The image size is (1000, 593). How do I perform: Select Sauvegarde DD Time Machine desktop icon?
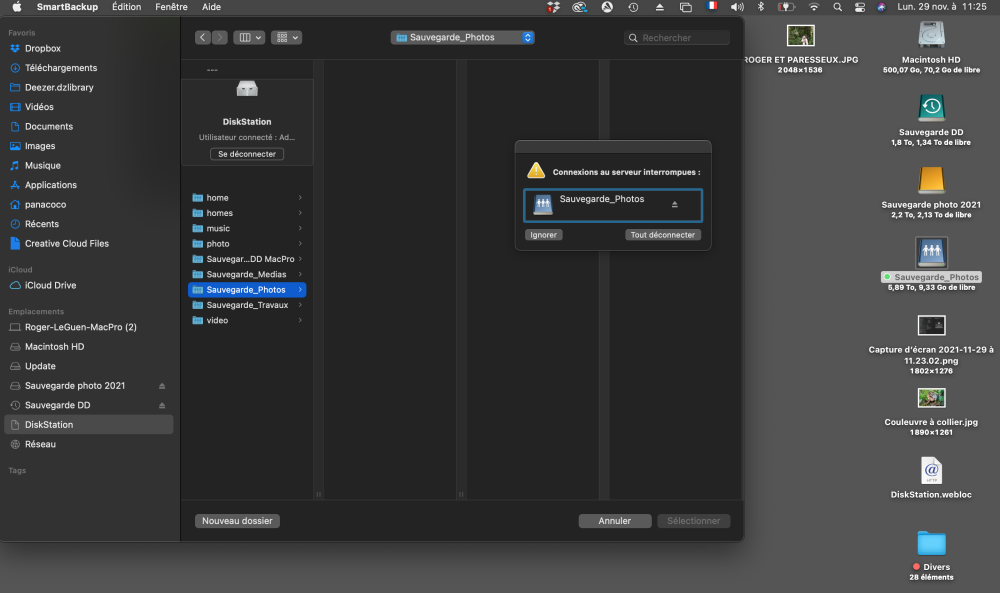coord(931,108)
